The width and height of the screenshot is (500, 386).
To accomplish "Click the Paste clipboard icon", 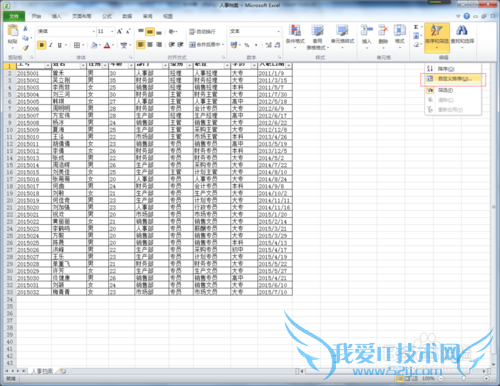I will pyautogui.click(x=13, y=31).
